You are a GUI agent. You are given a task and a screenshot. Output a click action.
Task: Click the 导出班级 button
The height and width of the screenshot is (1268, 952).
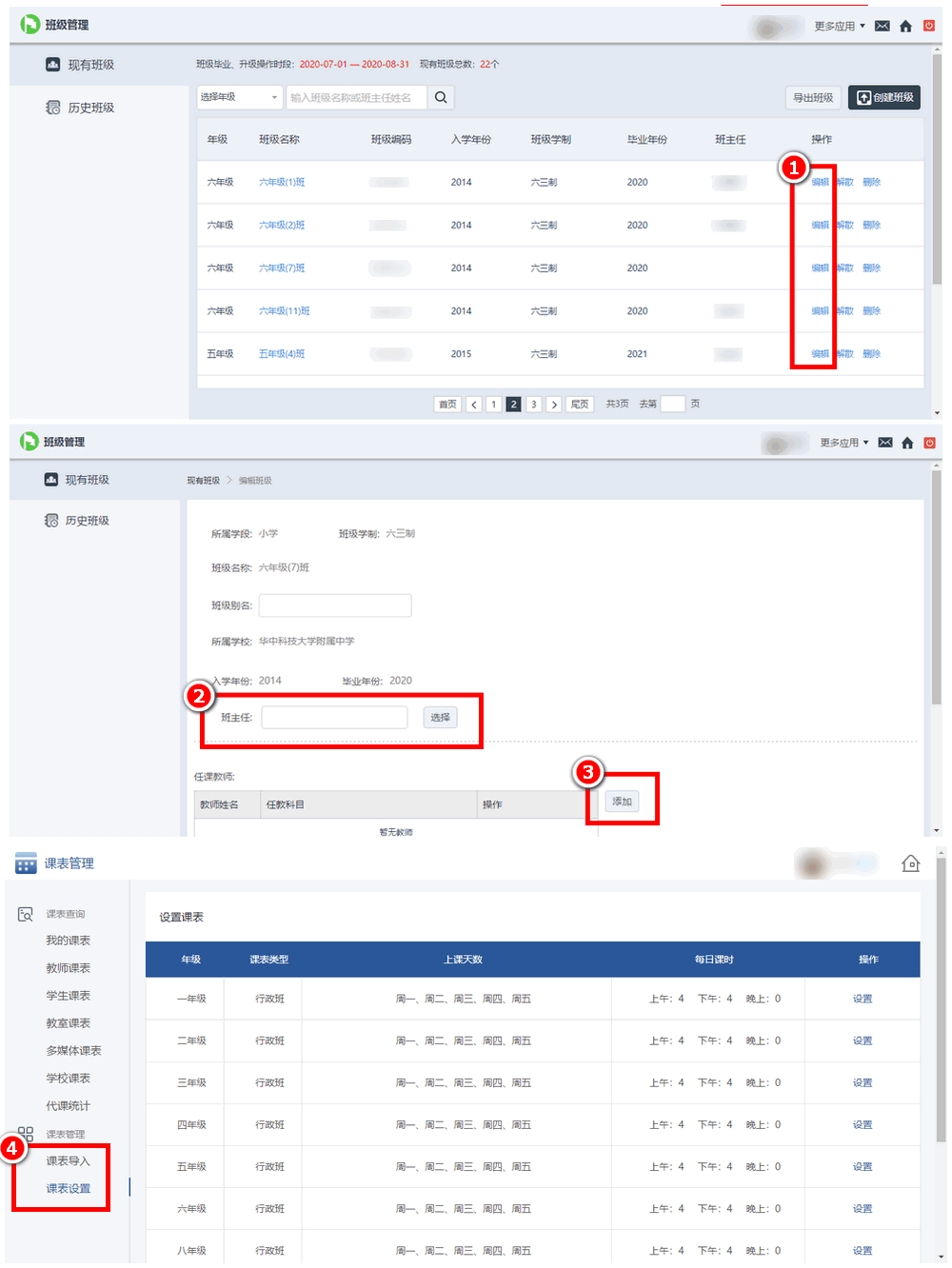(x=813, y=97)
